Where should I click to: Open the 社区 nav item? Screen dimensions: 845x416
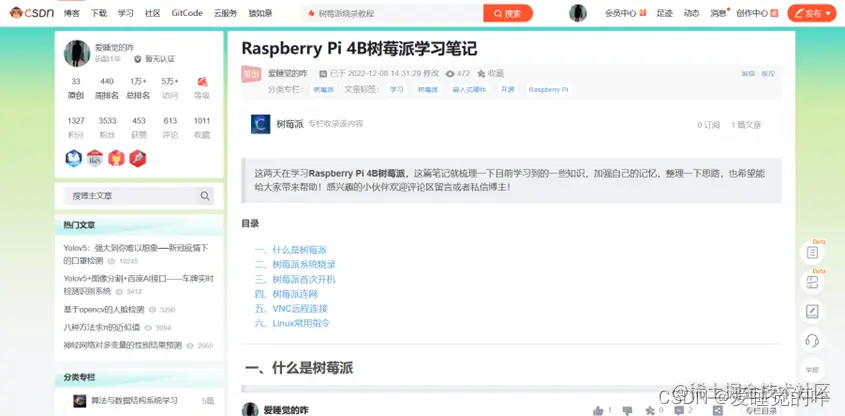point(153,13)
